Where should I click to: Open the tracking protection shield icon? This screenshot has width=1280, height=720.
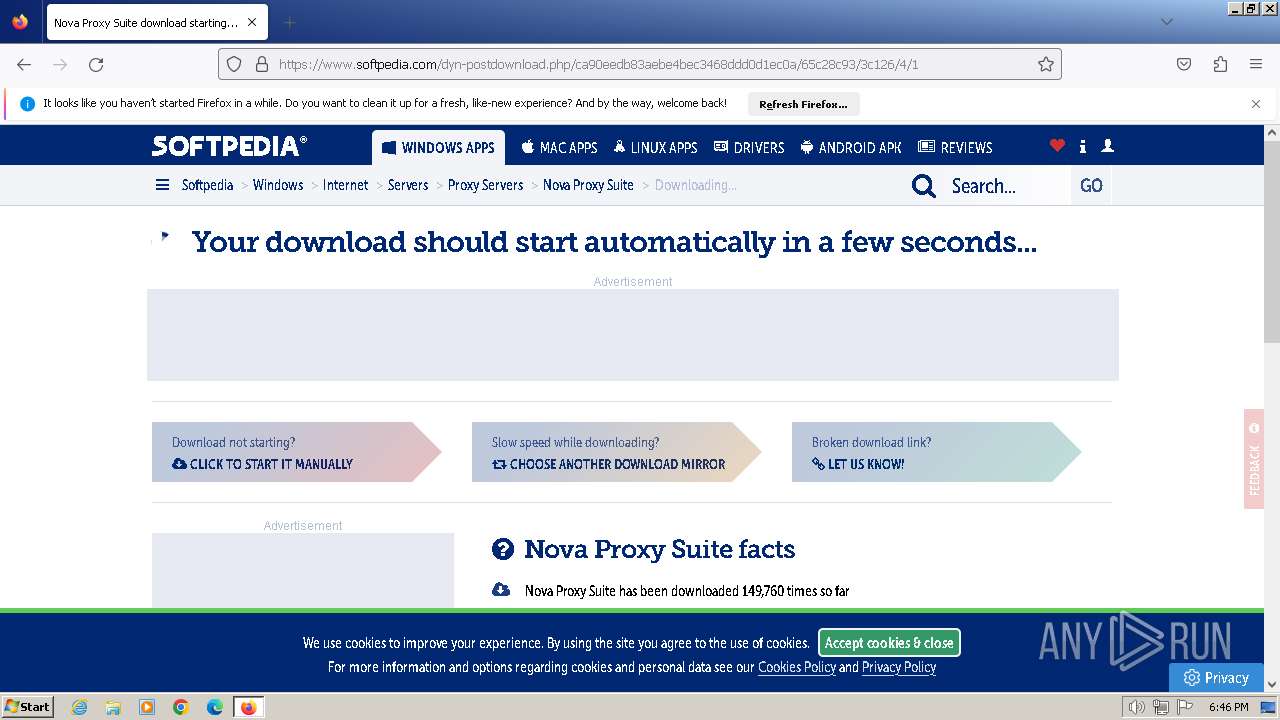(x=234, y=64)
